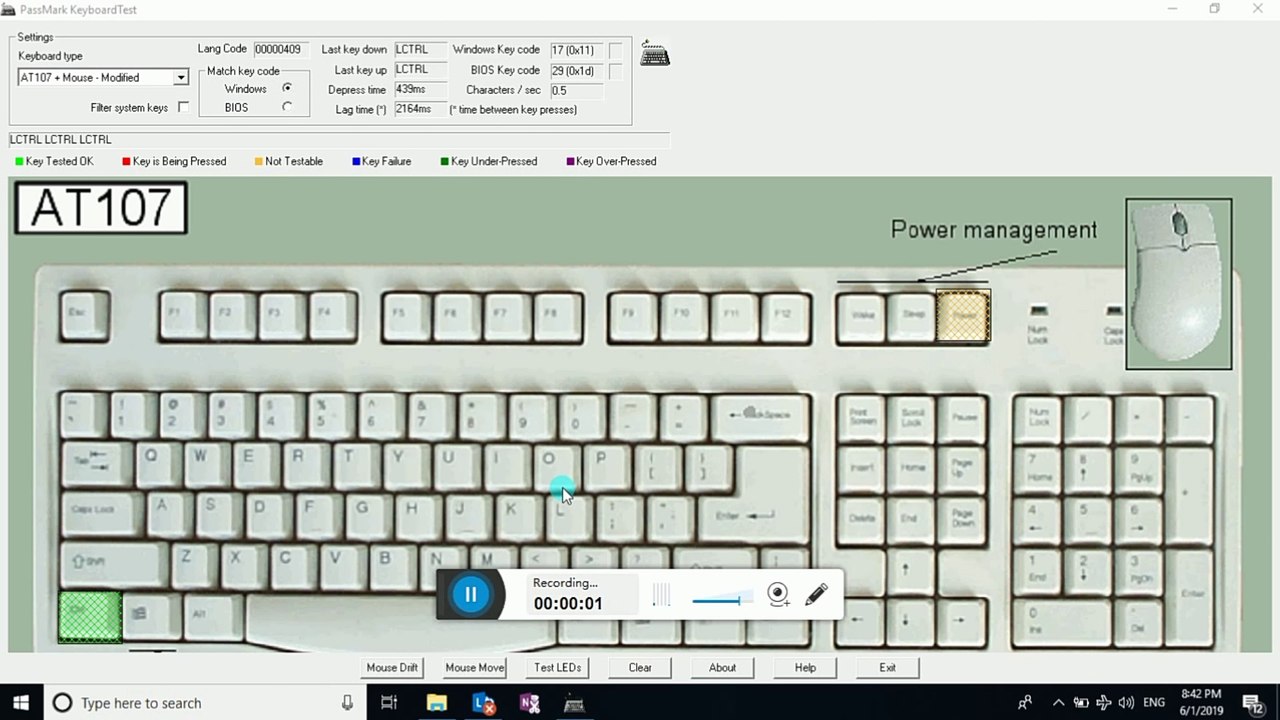Image resolution: width=1280 pixels, height=720 pixels.
Task: Click the Lang Code field
Action: 282,49
